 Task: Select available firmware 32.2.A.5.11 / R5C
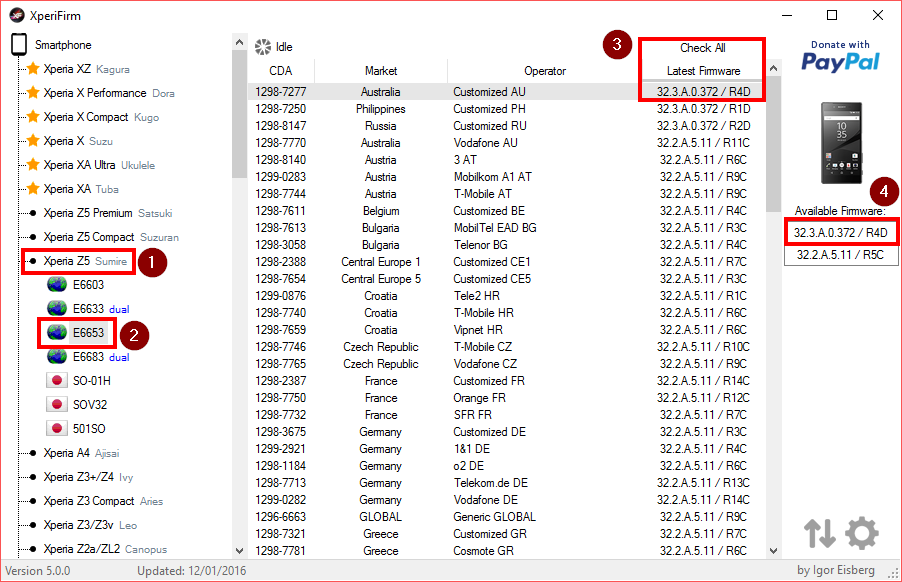point(840,255)
